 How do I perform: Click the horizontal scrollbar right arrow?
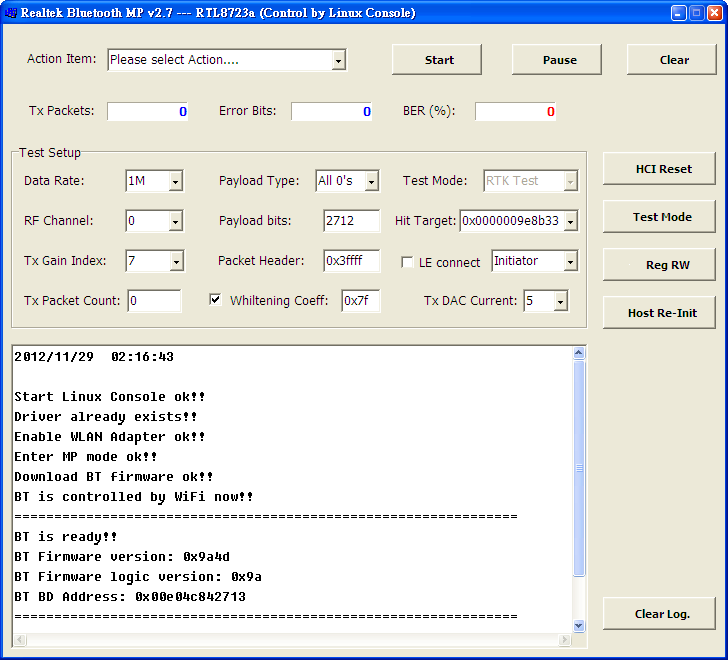tap(564, 640)
